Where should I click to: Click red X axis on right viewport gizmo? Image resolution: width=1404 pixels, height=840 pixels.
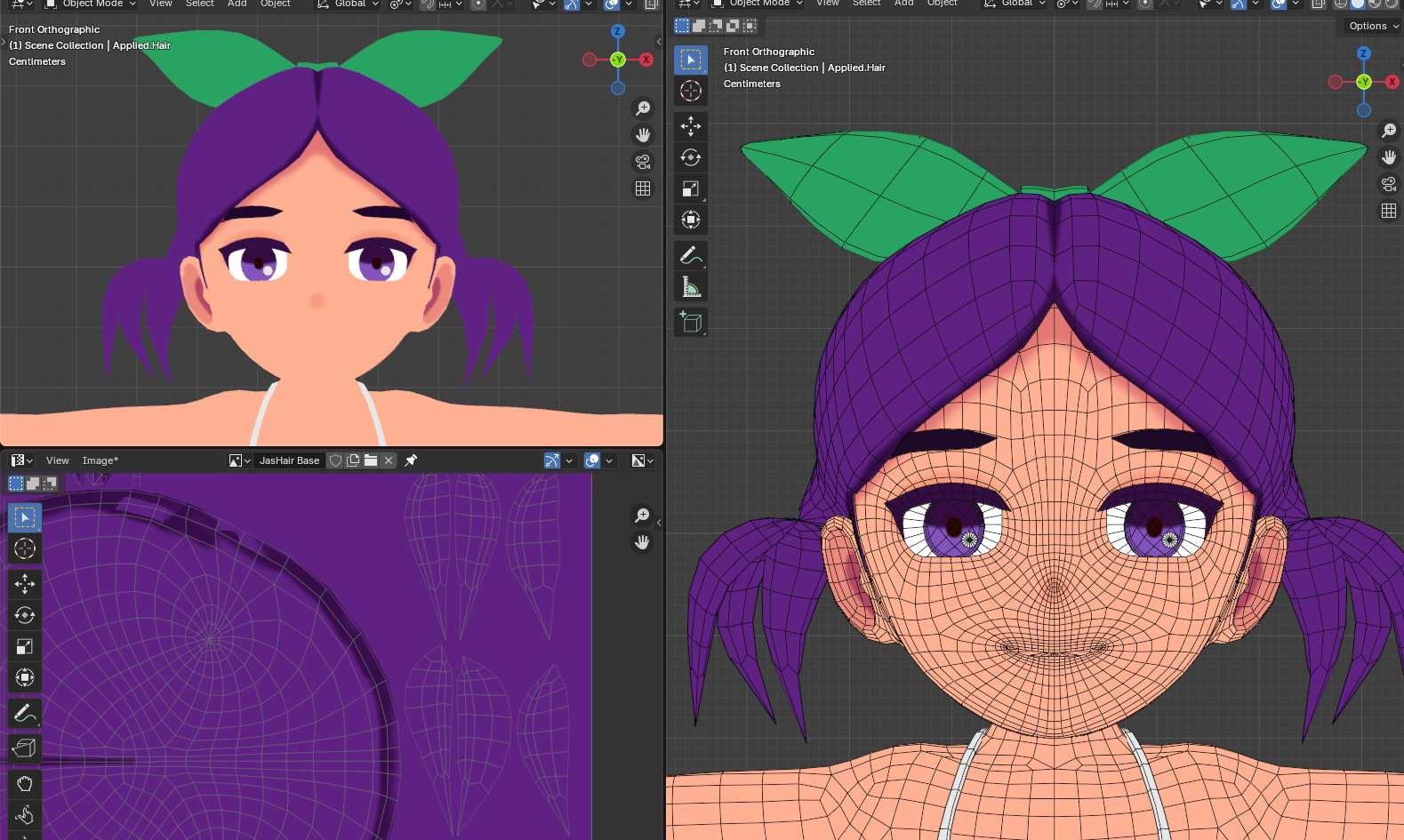(x=1392, y=82)
